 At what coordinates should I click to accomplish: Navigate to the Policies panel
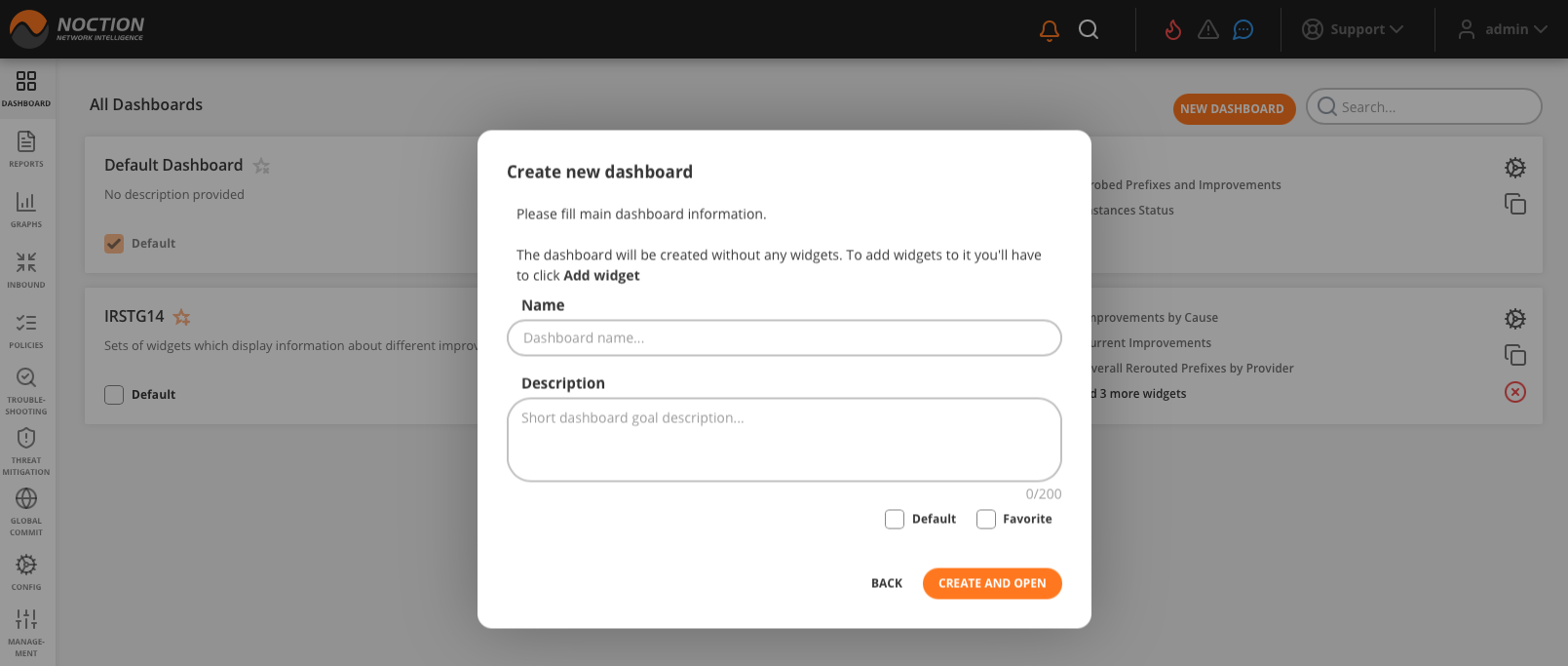[26, 325]
